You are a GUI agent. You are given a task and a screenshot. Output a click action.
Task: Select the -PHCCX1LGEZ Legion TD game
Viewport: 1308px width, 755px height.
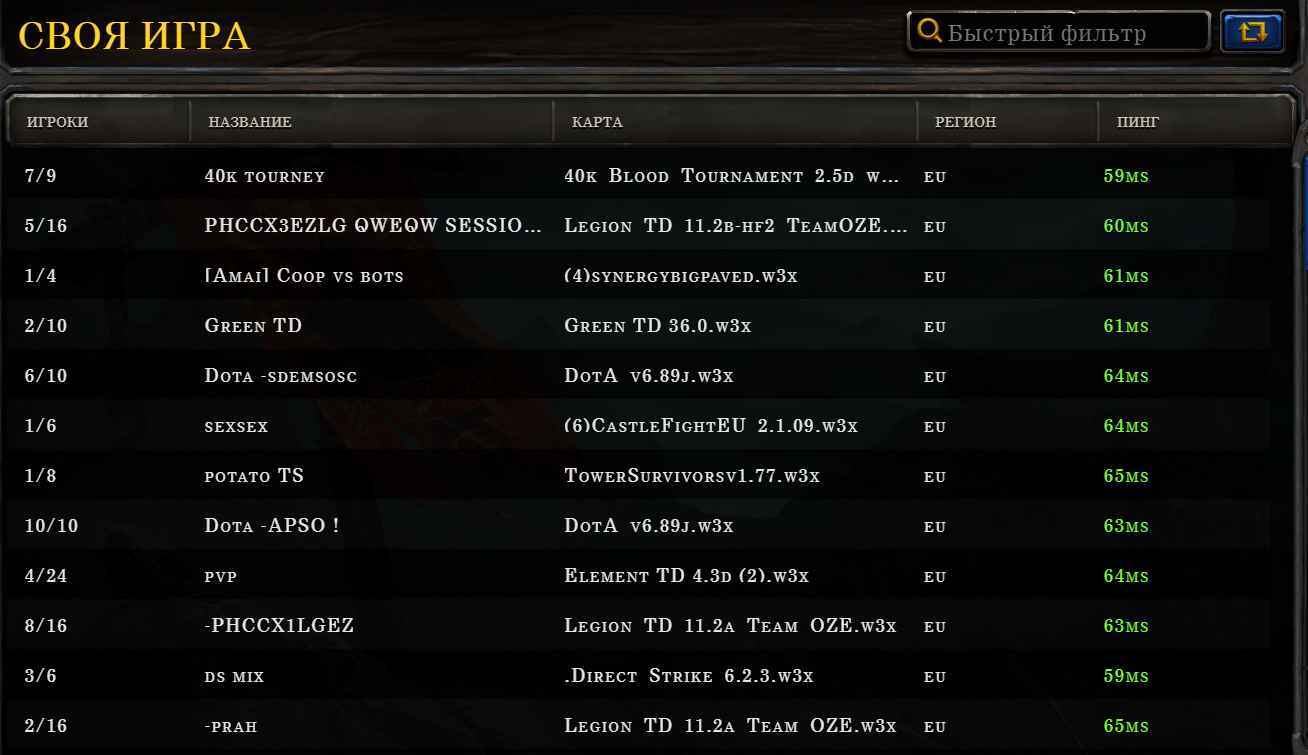tap(639, 625)
